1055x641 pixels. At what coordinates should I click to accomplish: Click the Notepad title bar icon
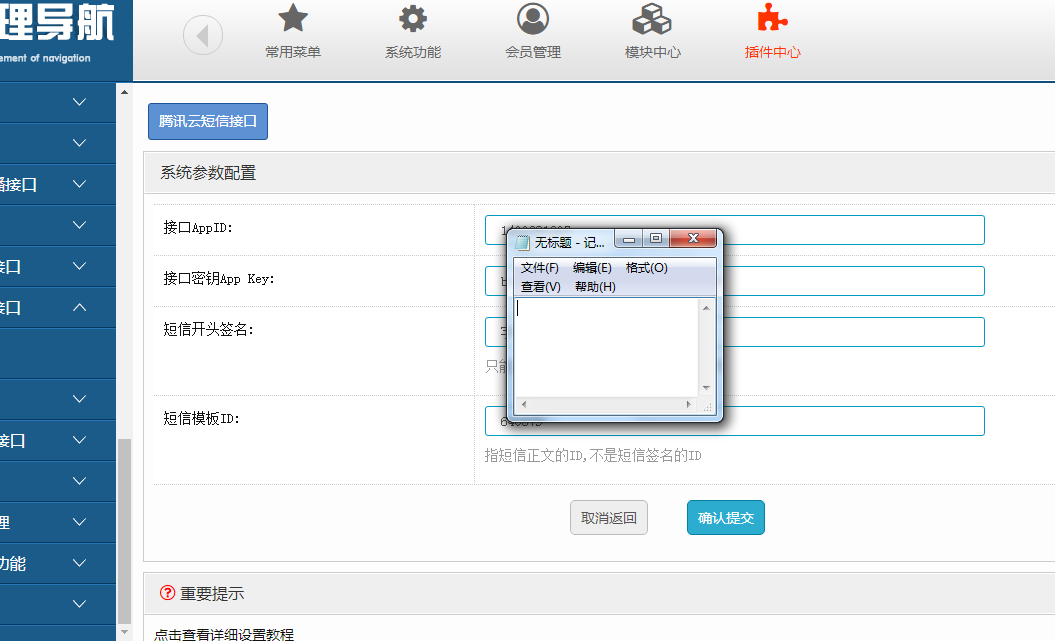(522, 242)
